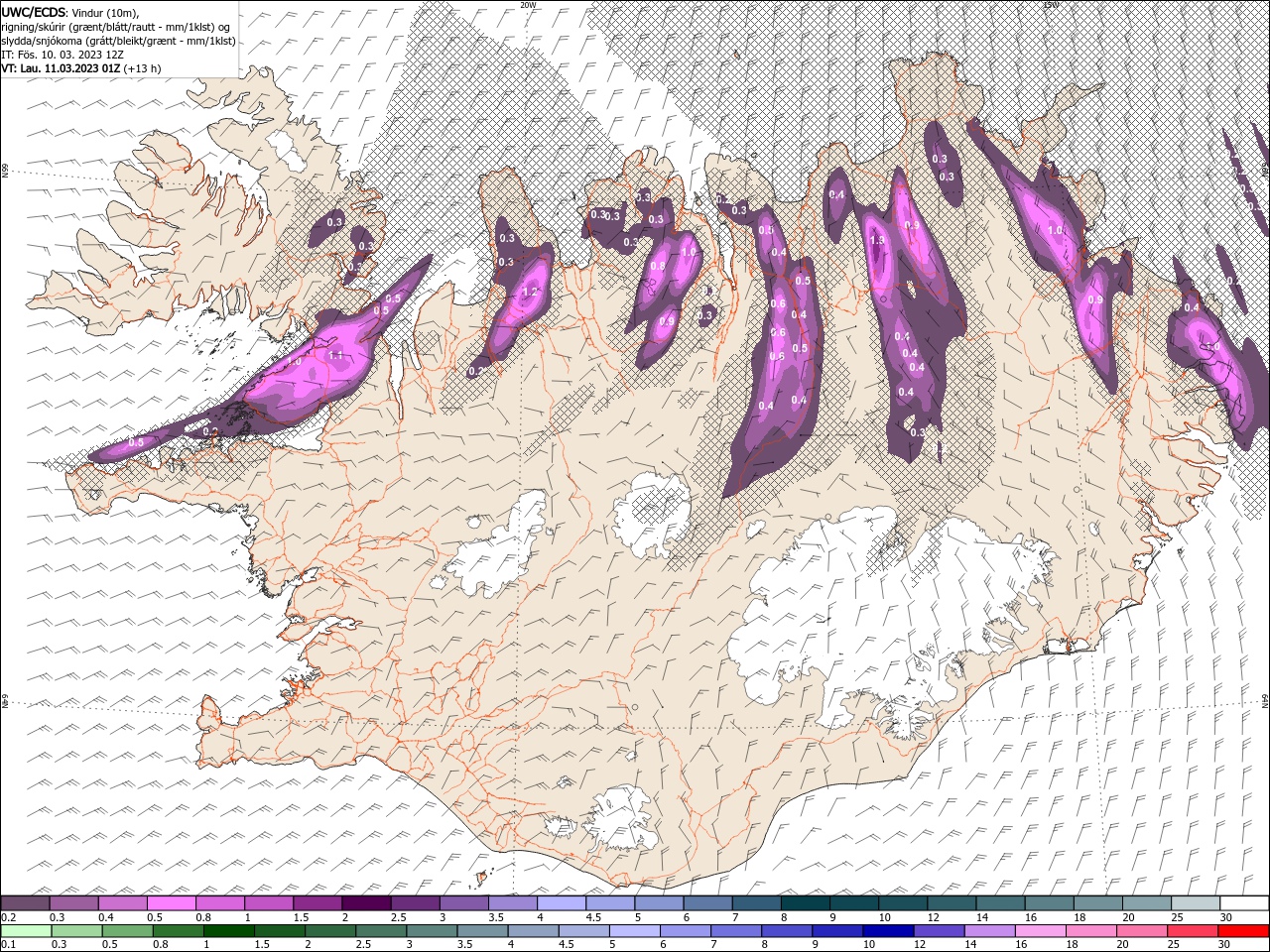Click the 1.3 snowfall value on the map
Viewport: 1270px width, 952px height.
pyautogui.click(x=877, y=241)
